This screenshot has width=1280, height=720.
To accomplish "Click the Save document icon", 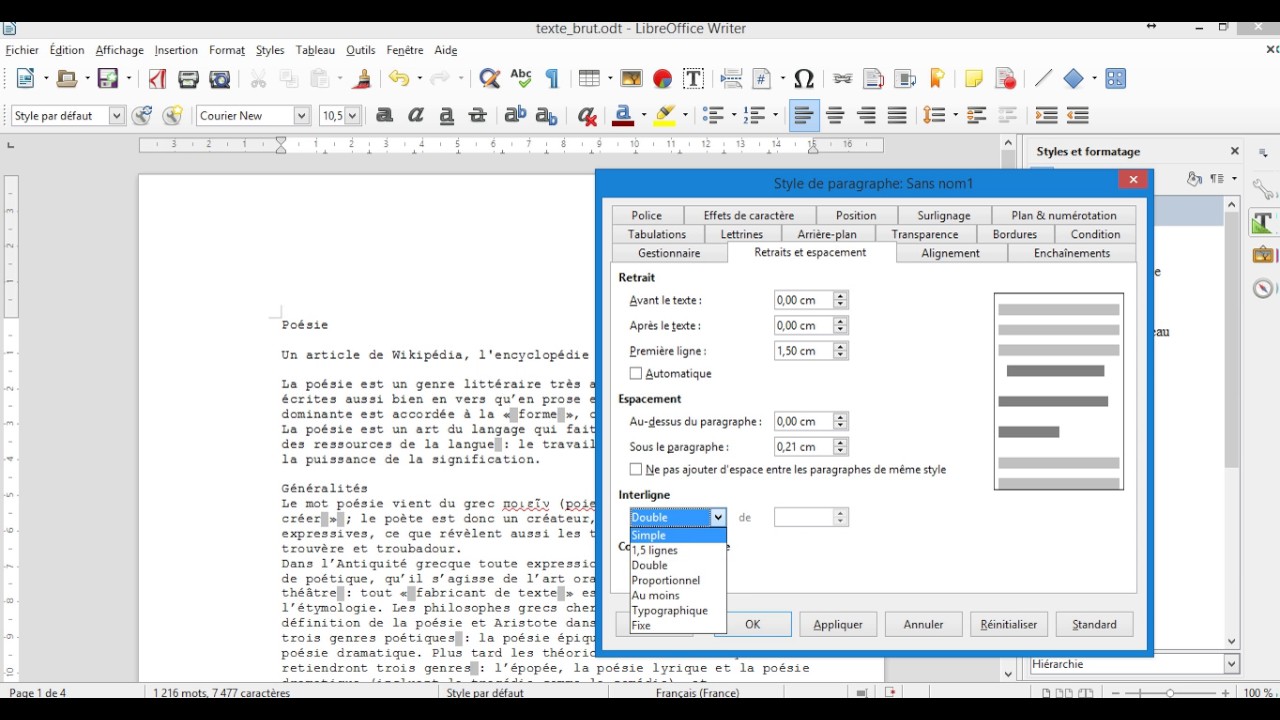I will [x=108, y=79].
